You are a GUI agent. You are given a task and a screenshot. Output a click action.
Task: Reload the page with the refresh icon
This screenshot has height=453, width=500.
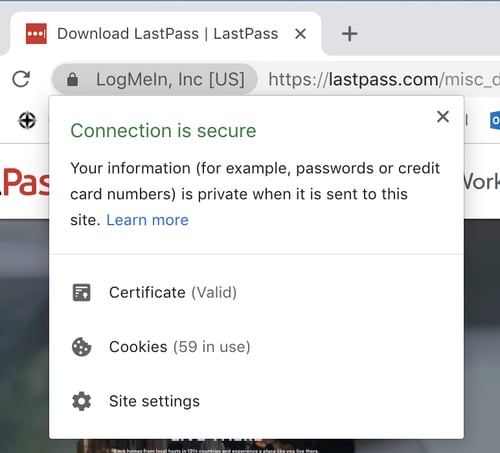tap(21, 79)
